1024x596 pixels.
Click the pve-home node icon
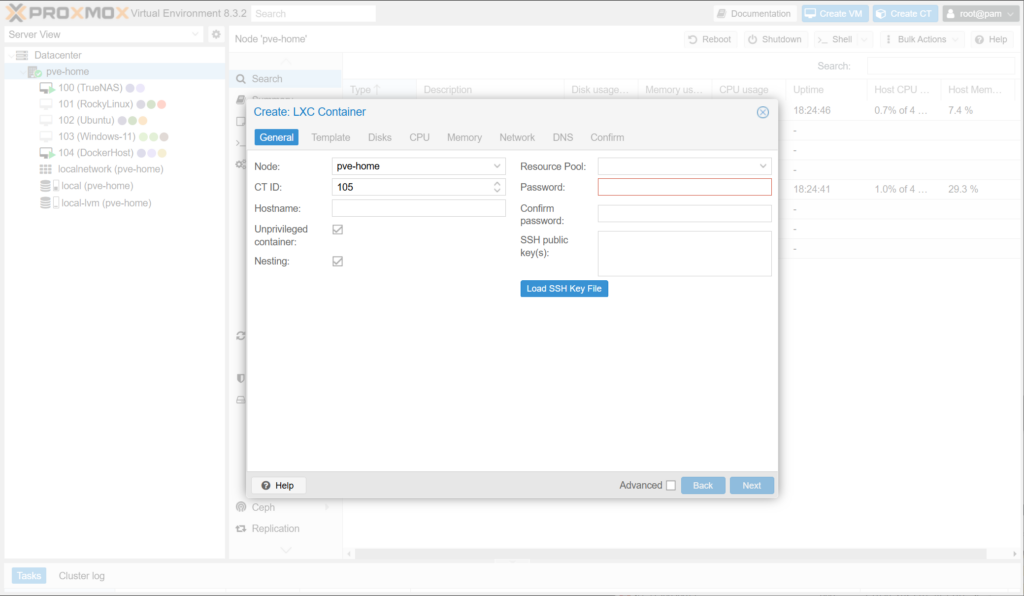coord(34,72)
